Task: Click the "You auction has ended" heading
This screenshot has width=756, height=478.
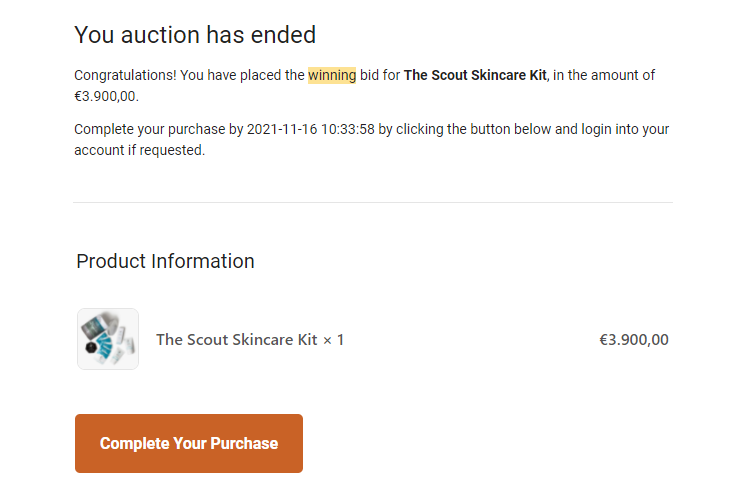Action: (x=195, y=36)
